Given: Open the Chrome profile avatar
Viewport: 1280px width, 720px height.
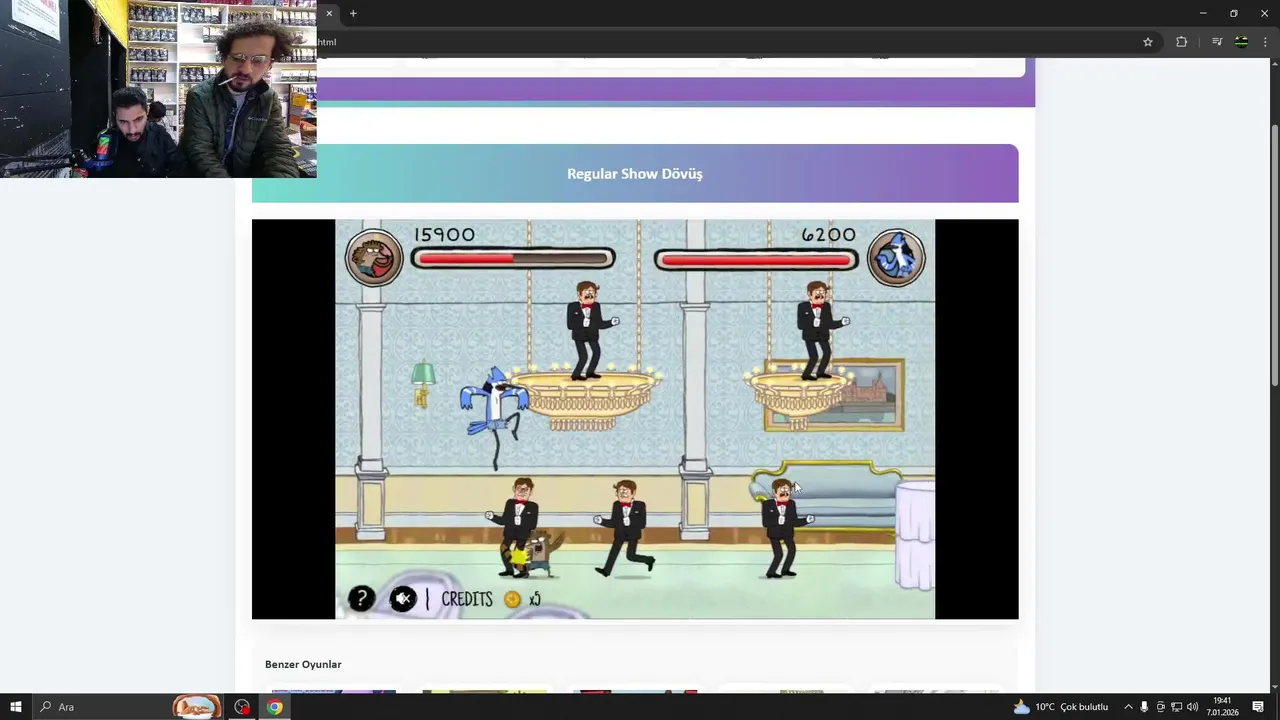Looking at the screenshot, I should point(1241,42).
